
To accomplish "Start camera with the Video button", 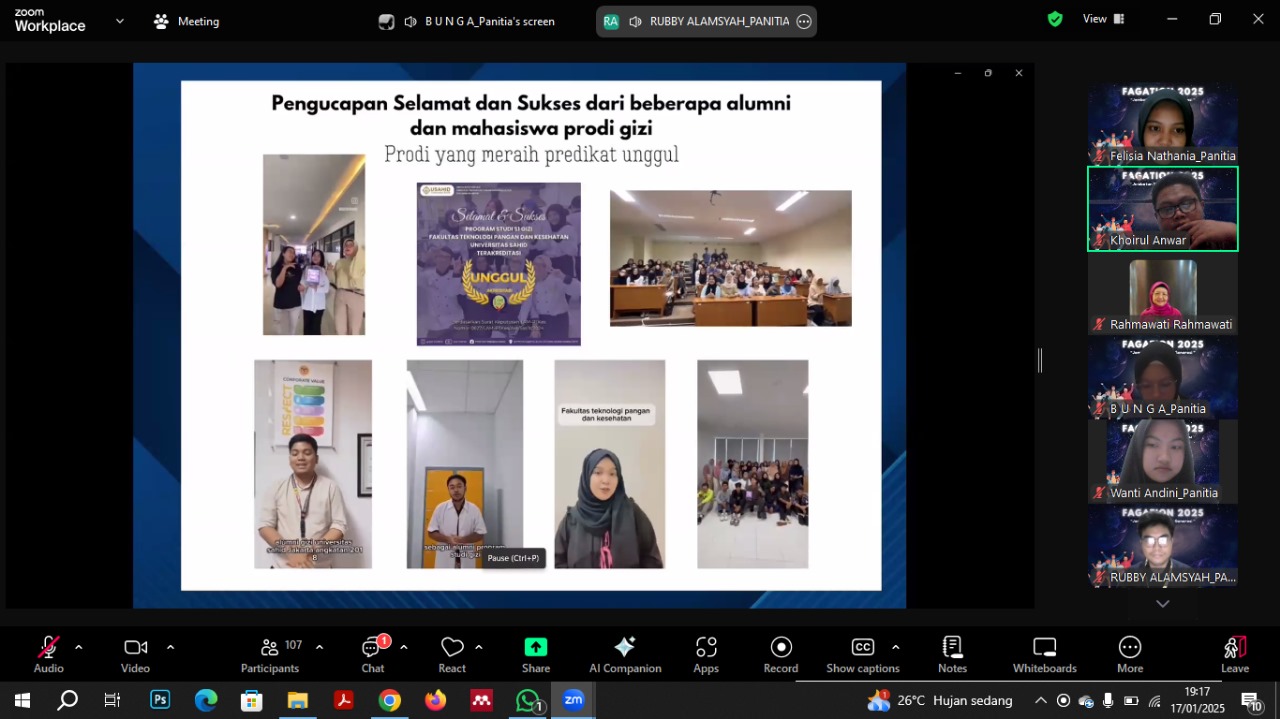I will 135,655.
